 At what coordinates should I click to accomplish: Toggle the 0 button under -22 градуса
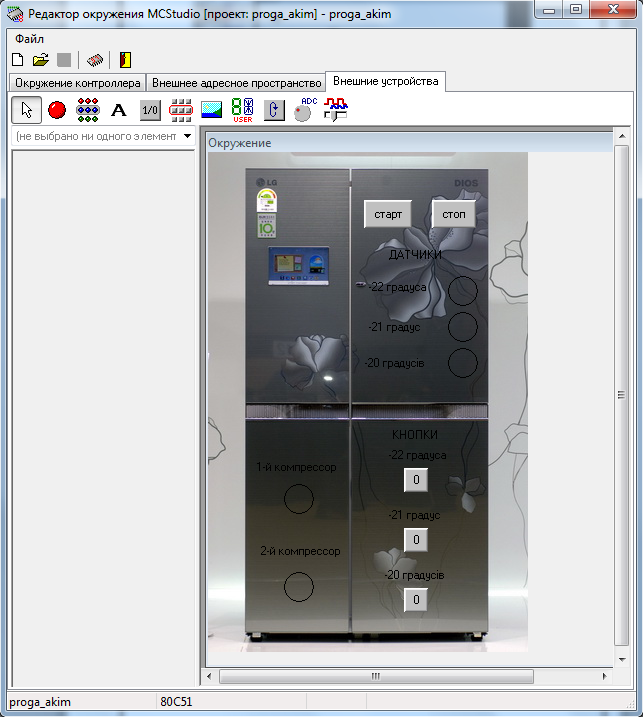coord(416,480)
